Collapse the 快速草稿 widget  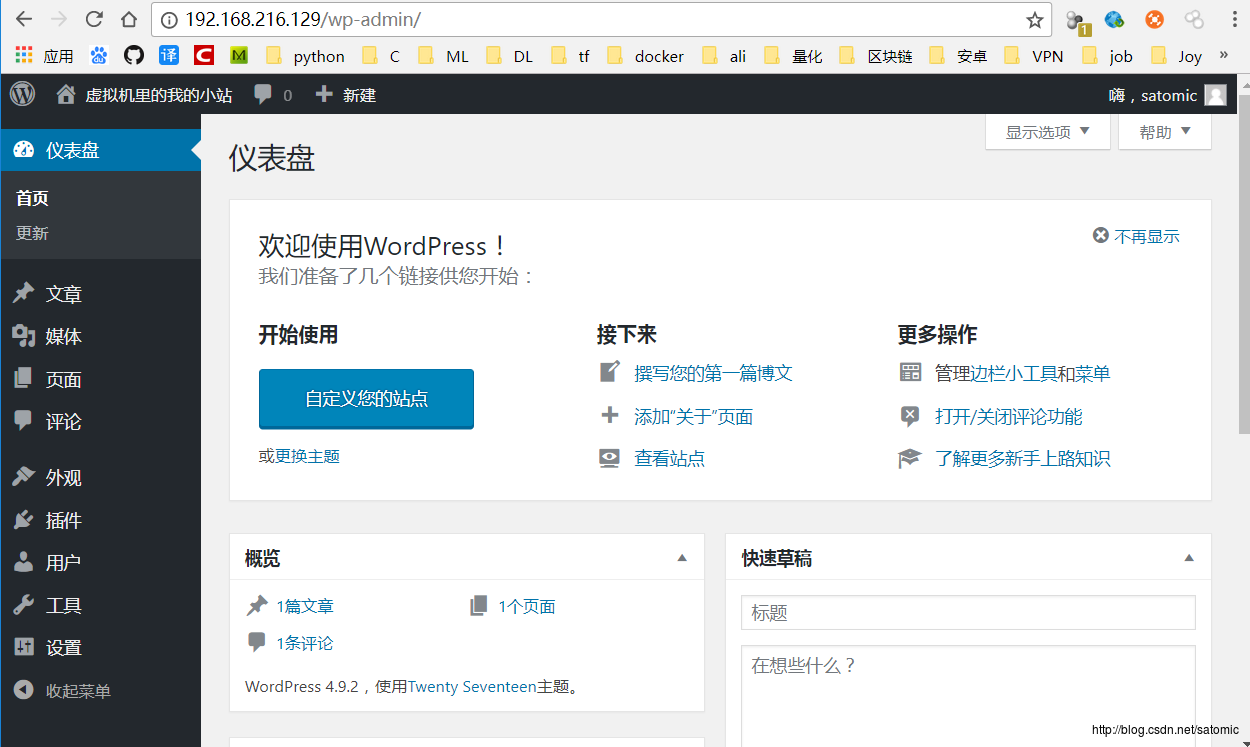(x=1189, y=558)
